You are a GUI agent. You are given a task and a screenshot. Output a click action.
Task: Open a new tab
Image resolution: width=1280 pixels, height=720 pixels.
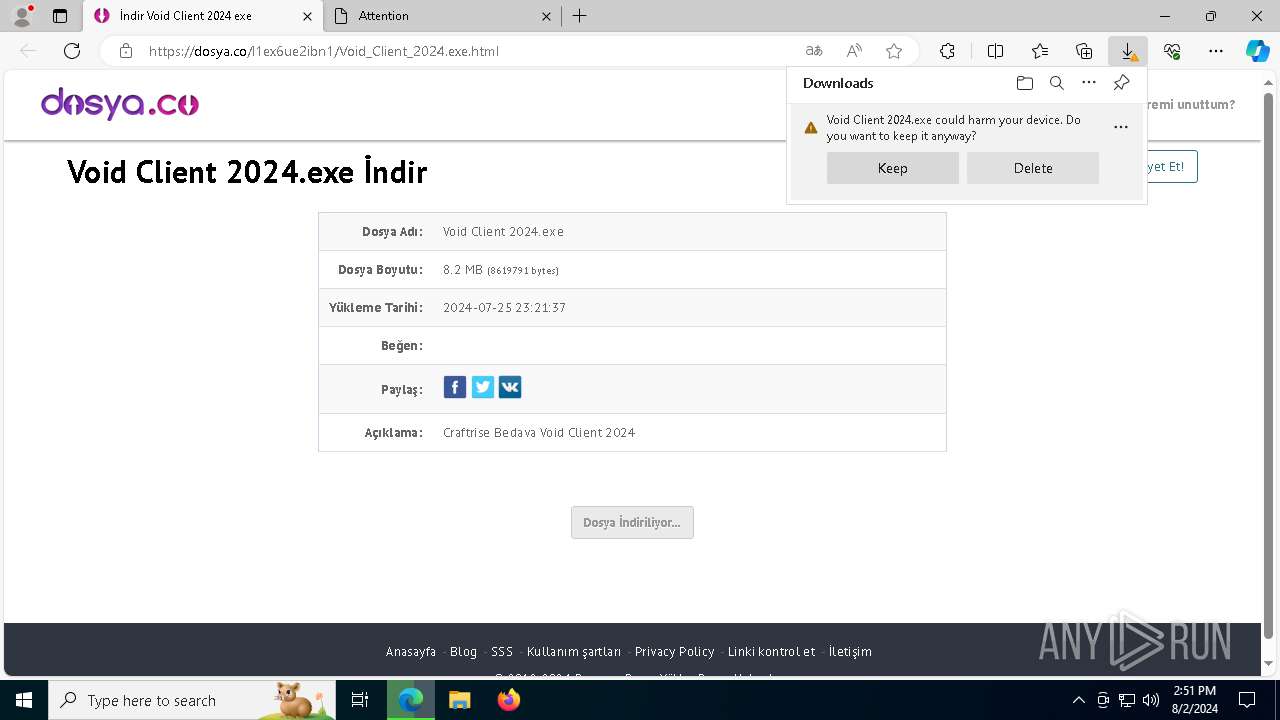point(579,16)
